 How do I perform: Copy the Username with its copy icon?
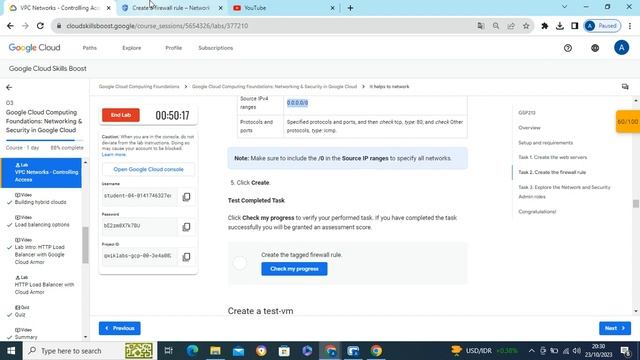pos(186,197)
